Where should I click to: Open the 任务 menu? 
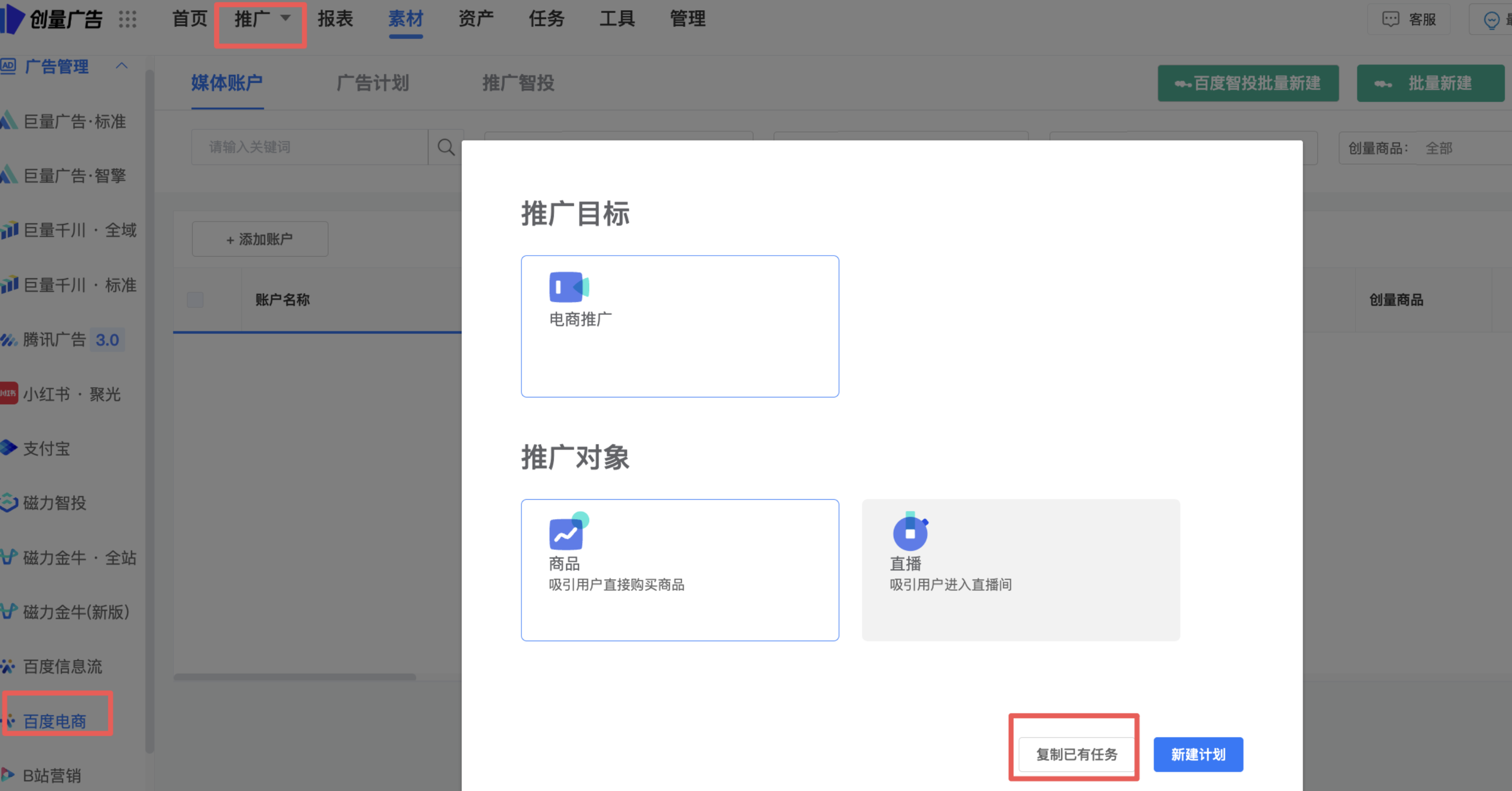547,19
